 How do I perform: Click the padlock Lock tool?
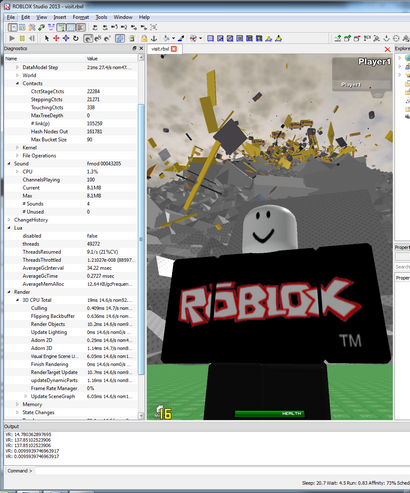coord(144,39)
